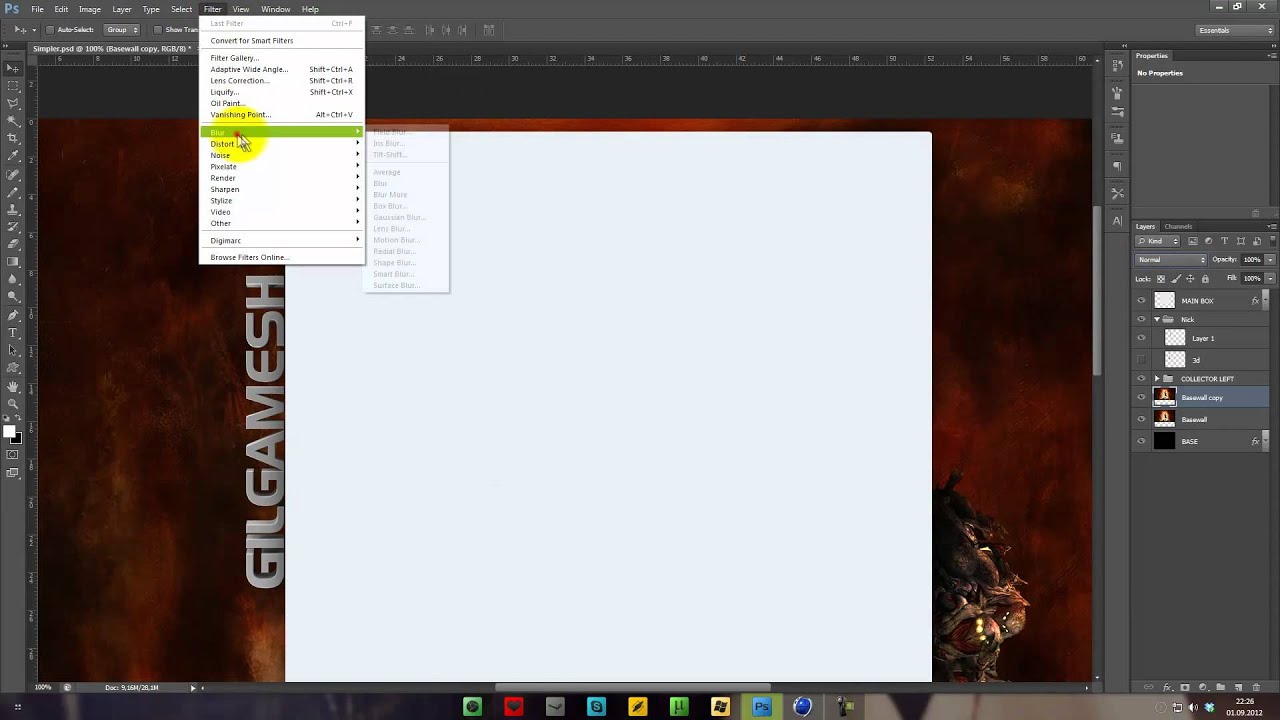Select the Custom Shape tool

(x=13, y=368)
